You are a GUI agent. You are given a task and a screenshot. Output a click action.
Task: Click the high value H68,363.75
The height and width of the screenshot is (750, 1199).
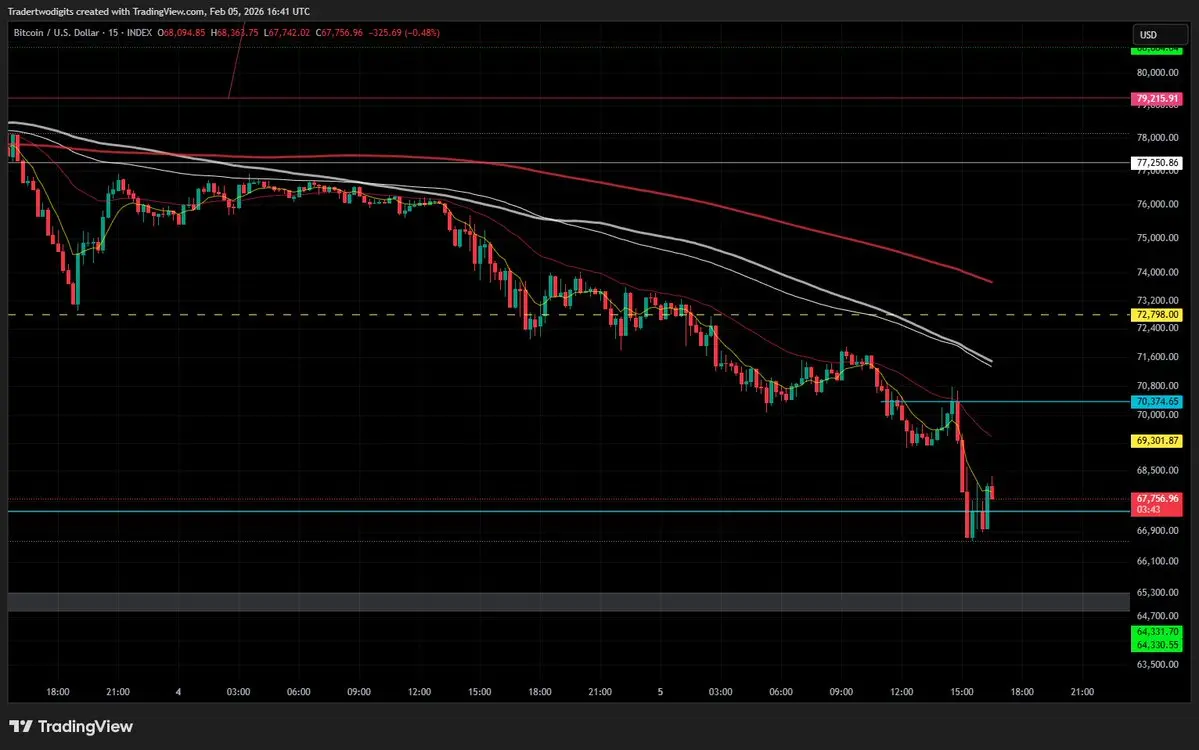(234, 33)
